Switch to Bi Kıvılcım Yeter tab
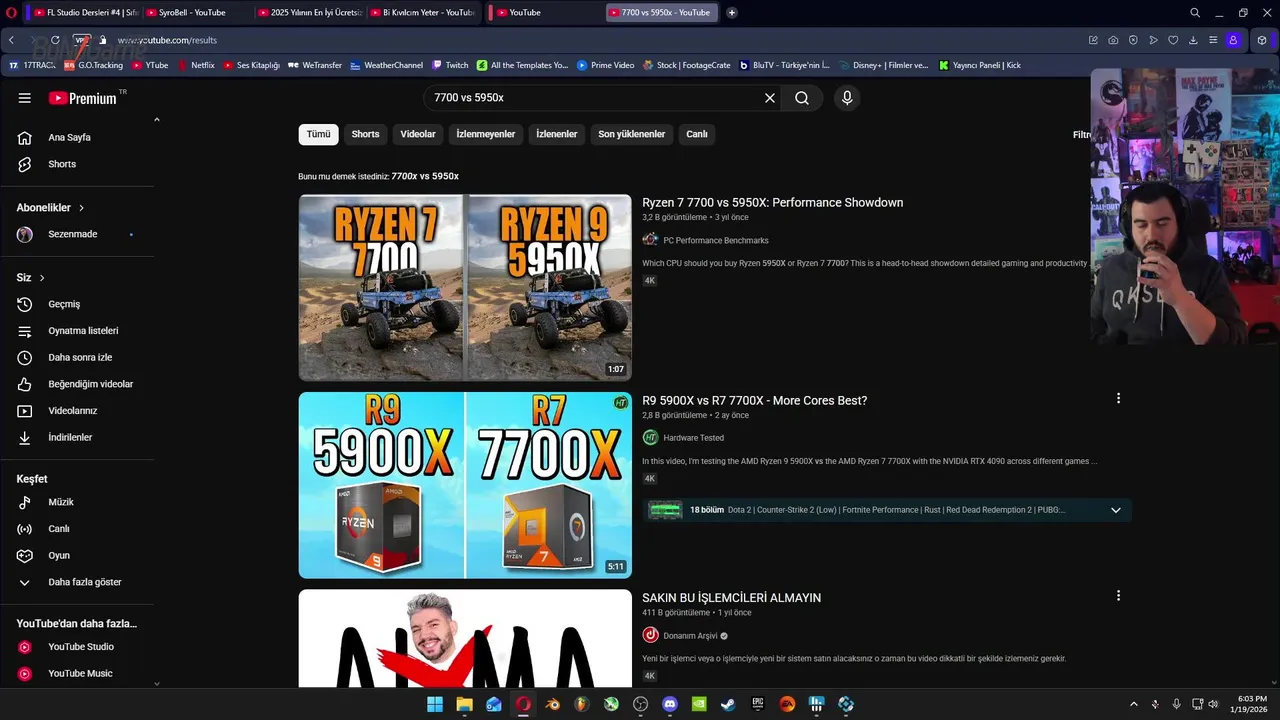1280x720 pixels. [420, 12]
